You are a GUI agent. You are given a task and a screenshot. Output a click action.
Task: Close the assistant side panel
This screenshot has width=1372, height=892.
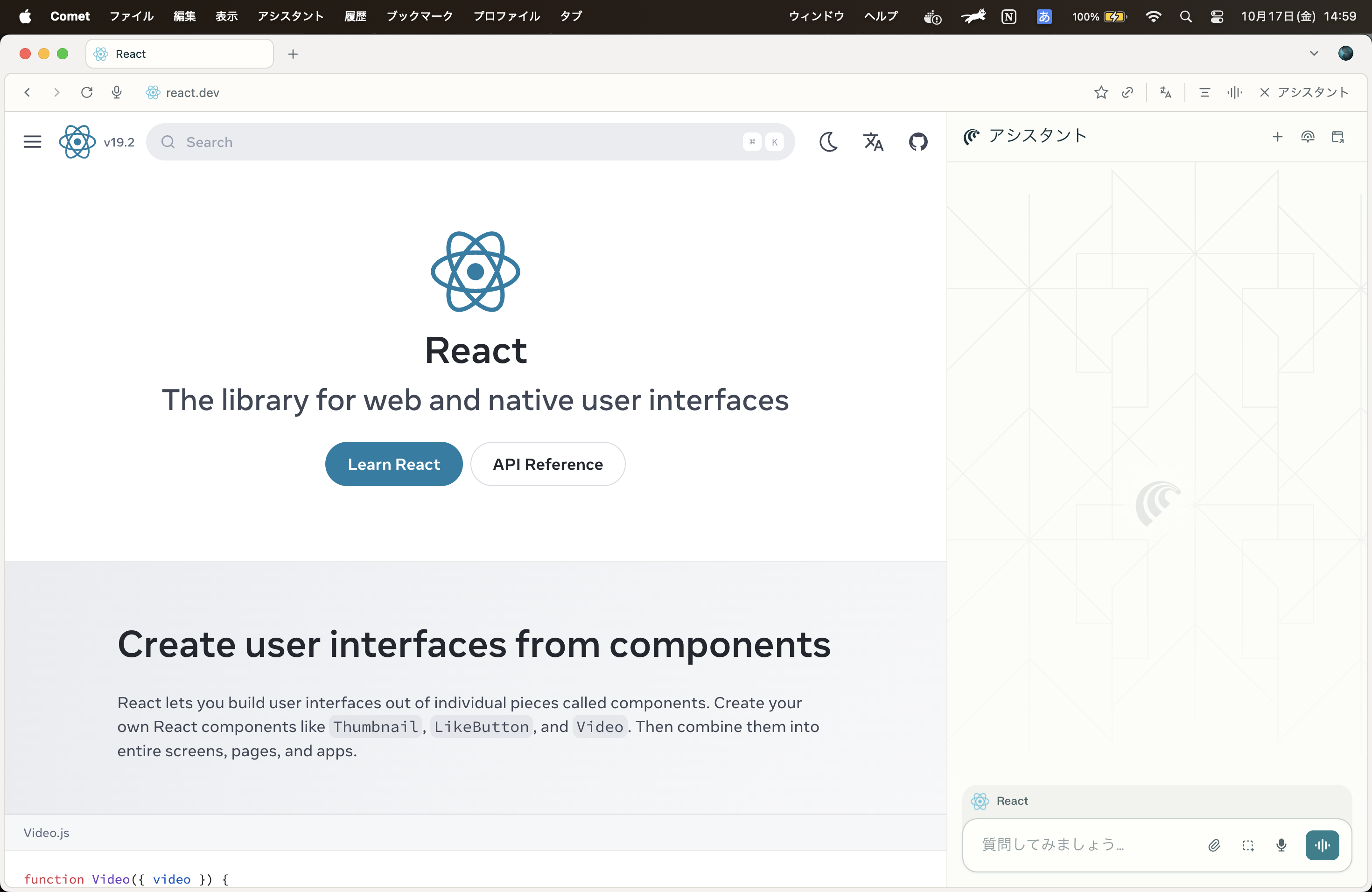[1264, 93]
